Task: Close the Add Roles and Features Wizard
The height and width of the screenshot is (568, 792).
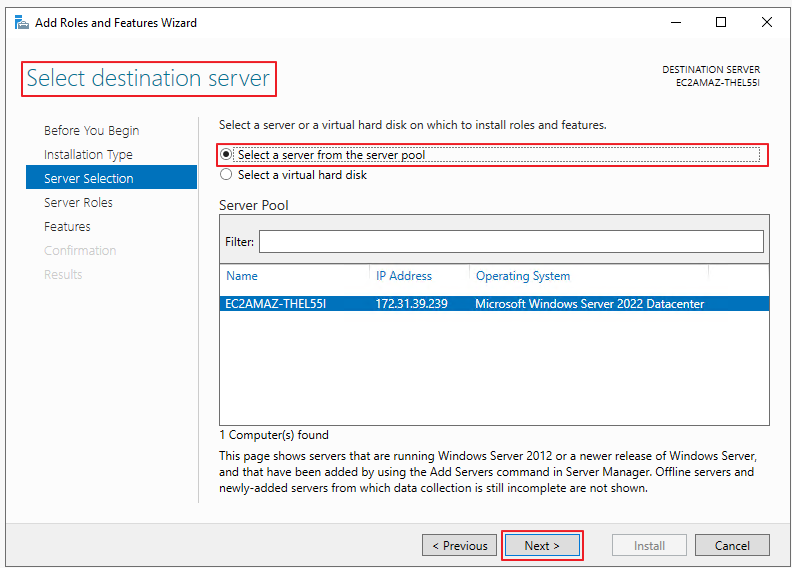Action: point(766,22)
